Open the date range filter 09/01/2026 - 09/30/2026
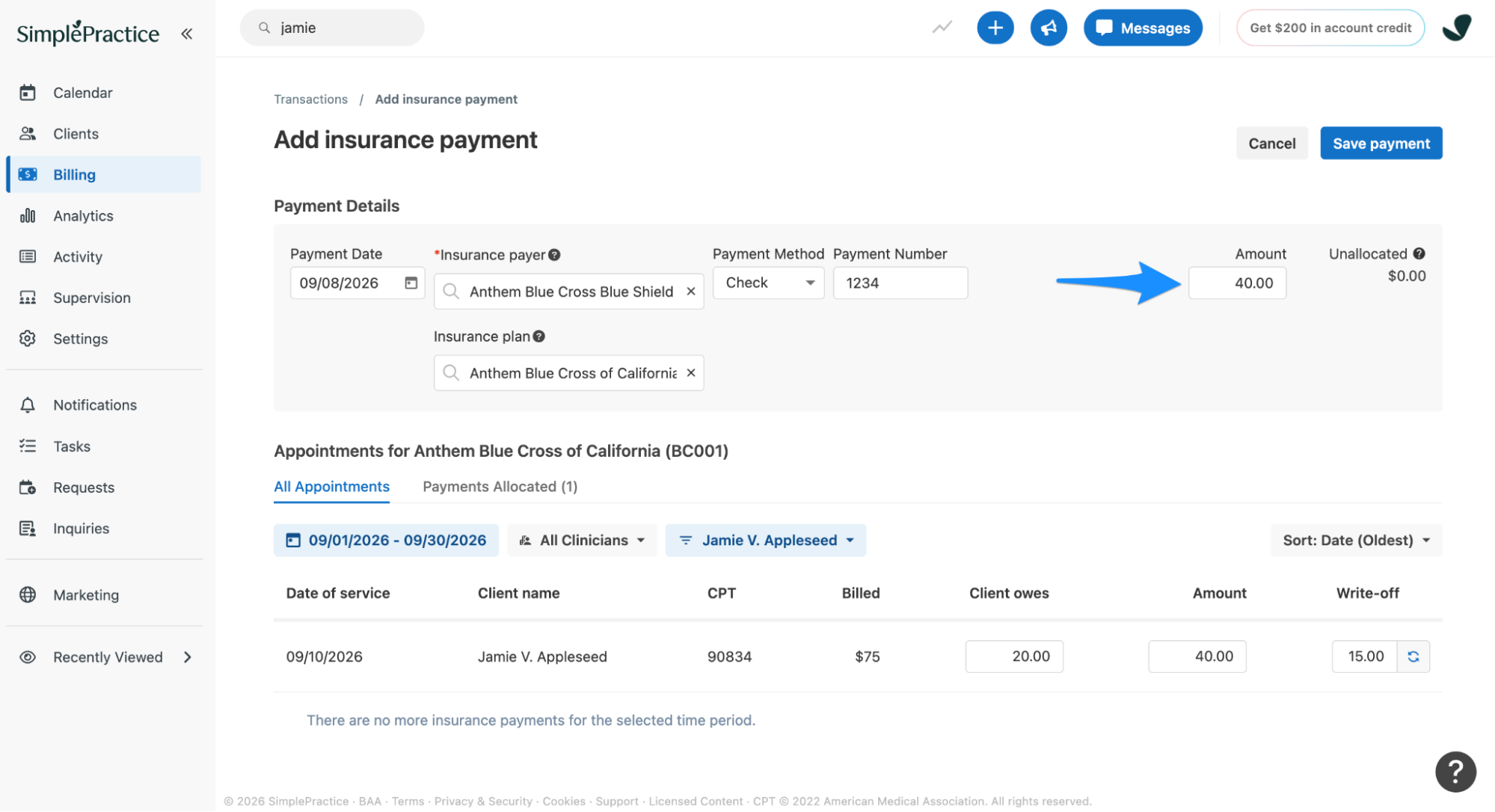Viewport: 1495px width, 812px height. click(x=386, y=541)
